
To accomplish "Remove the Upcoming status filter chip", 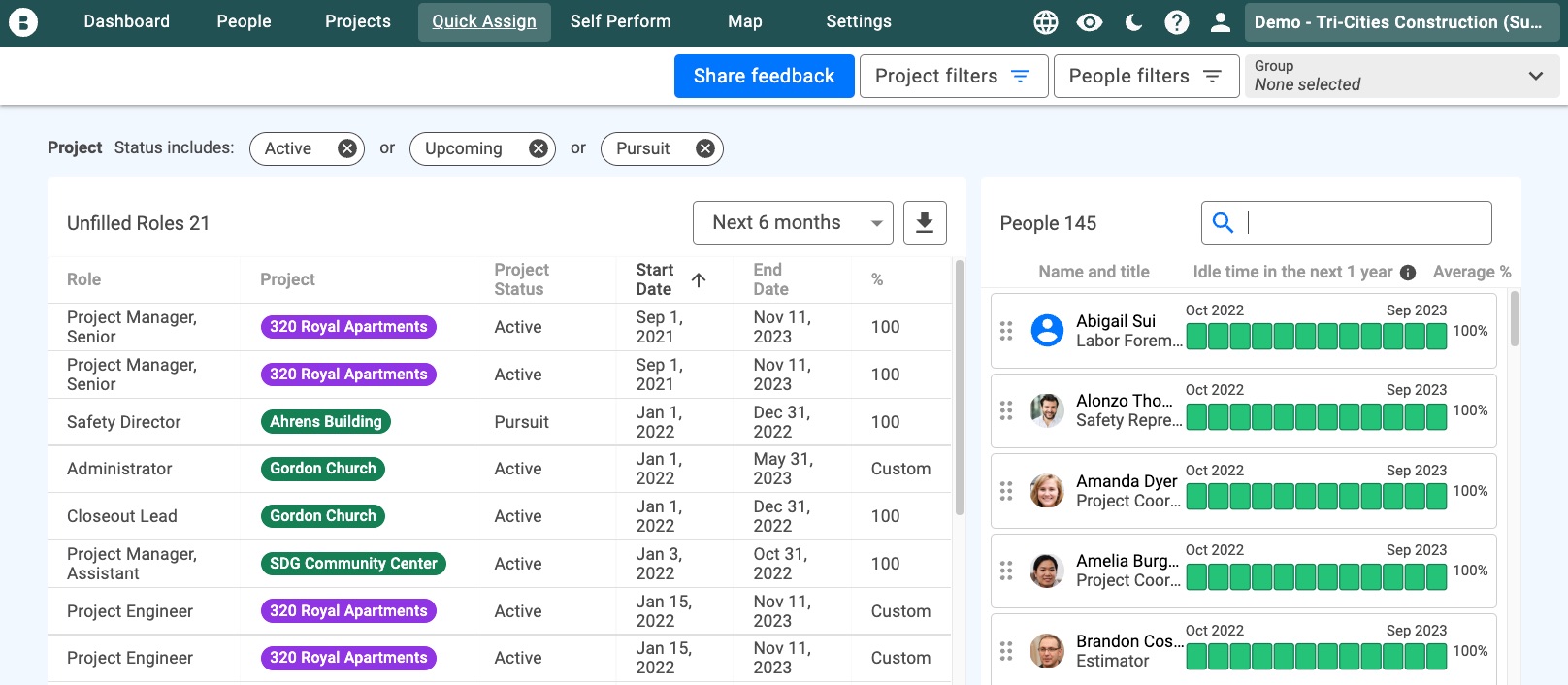I will (538, 148).
